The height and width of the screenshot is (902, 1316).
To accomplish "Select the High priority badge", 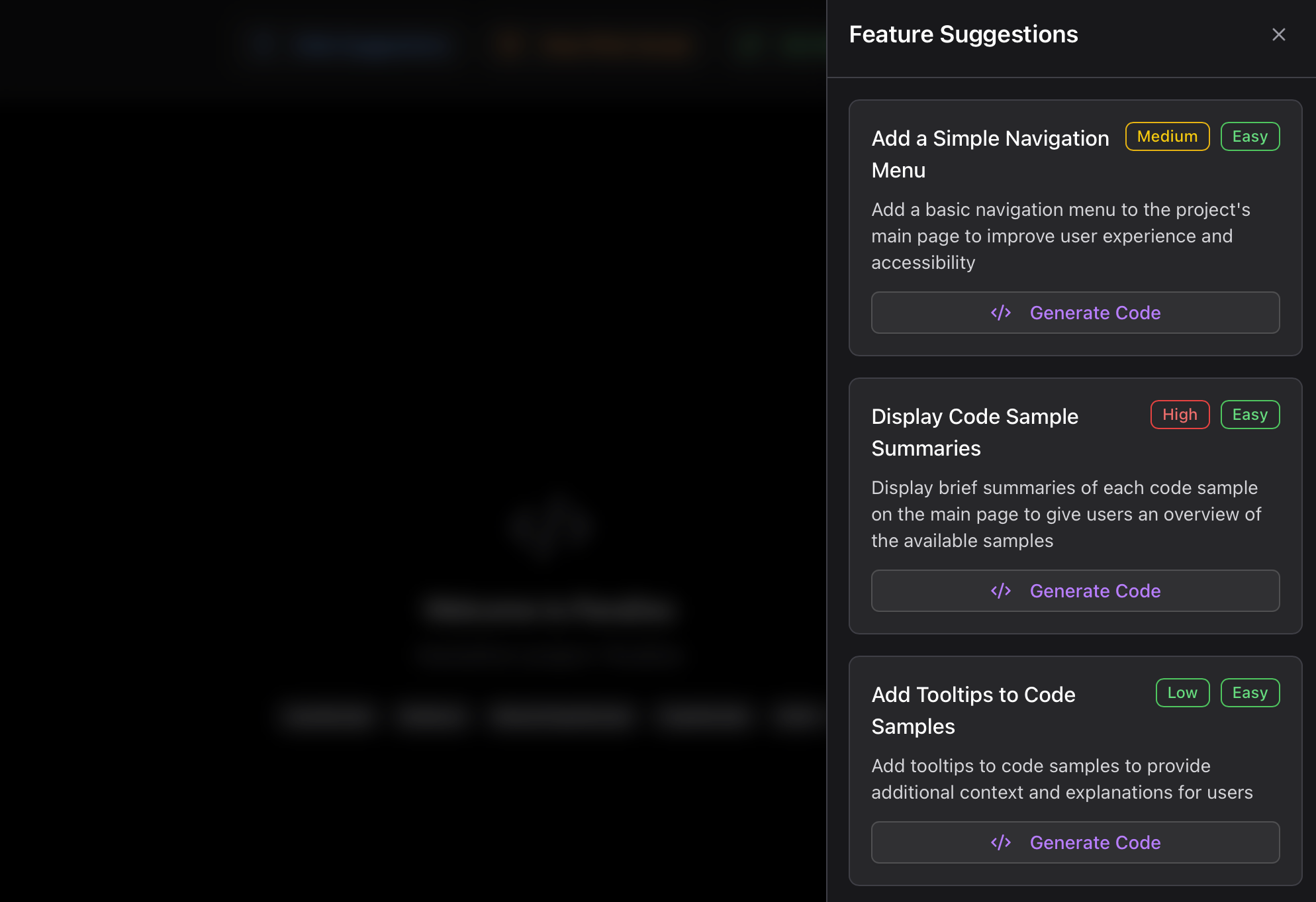I will point(1180,415).
